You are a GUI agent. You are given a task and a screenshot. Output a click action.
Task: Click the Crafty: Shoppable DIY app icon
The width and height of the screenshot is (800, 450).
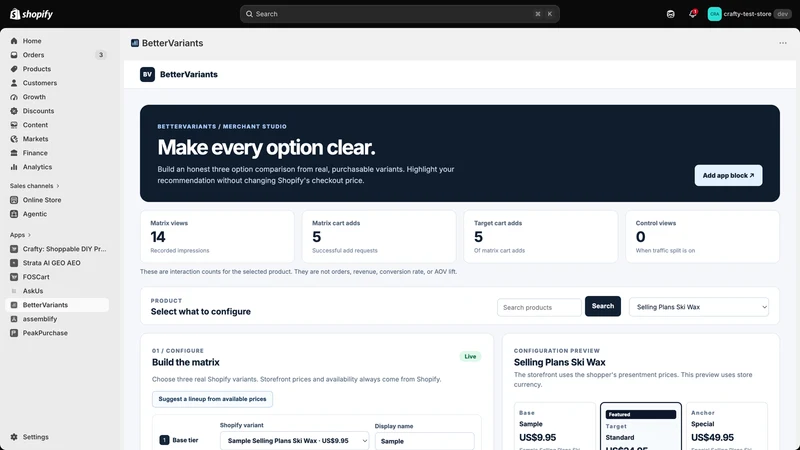tap(14, 249)
